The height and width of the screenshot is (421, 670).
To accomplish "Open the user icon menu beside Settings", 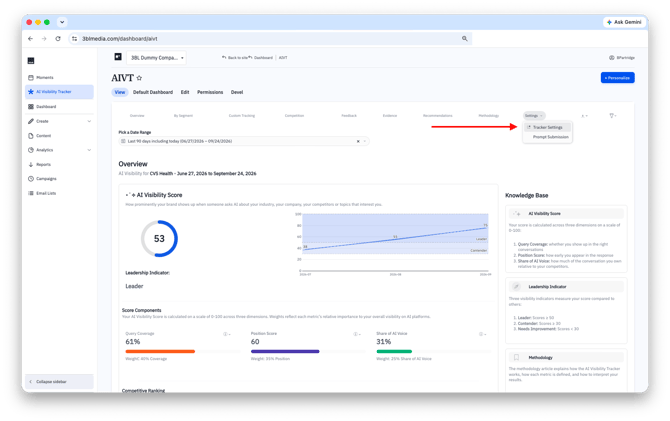I will pos(584,116).
